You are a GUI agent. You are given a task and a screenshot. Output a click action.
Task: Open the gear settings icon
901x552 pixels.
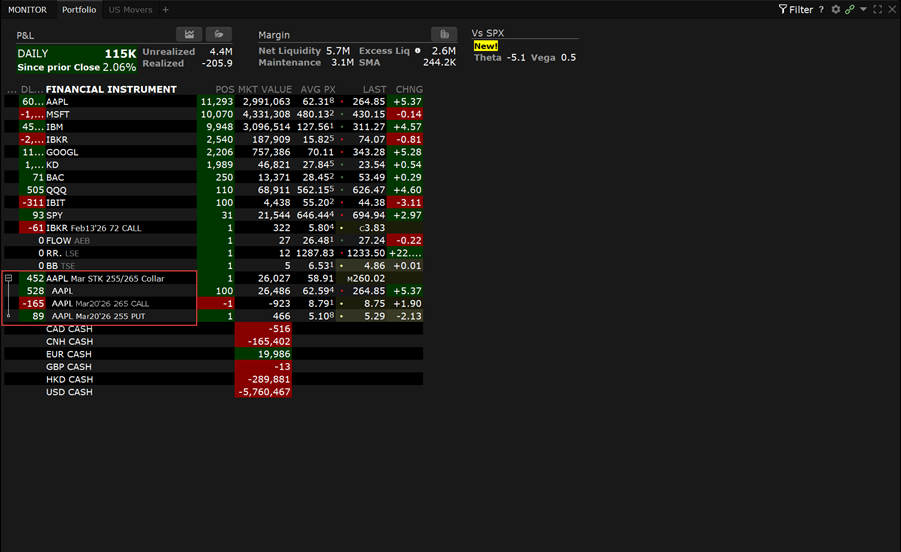[836, 9]
